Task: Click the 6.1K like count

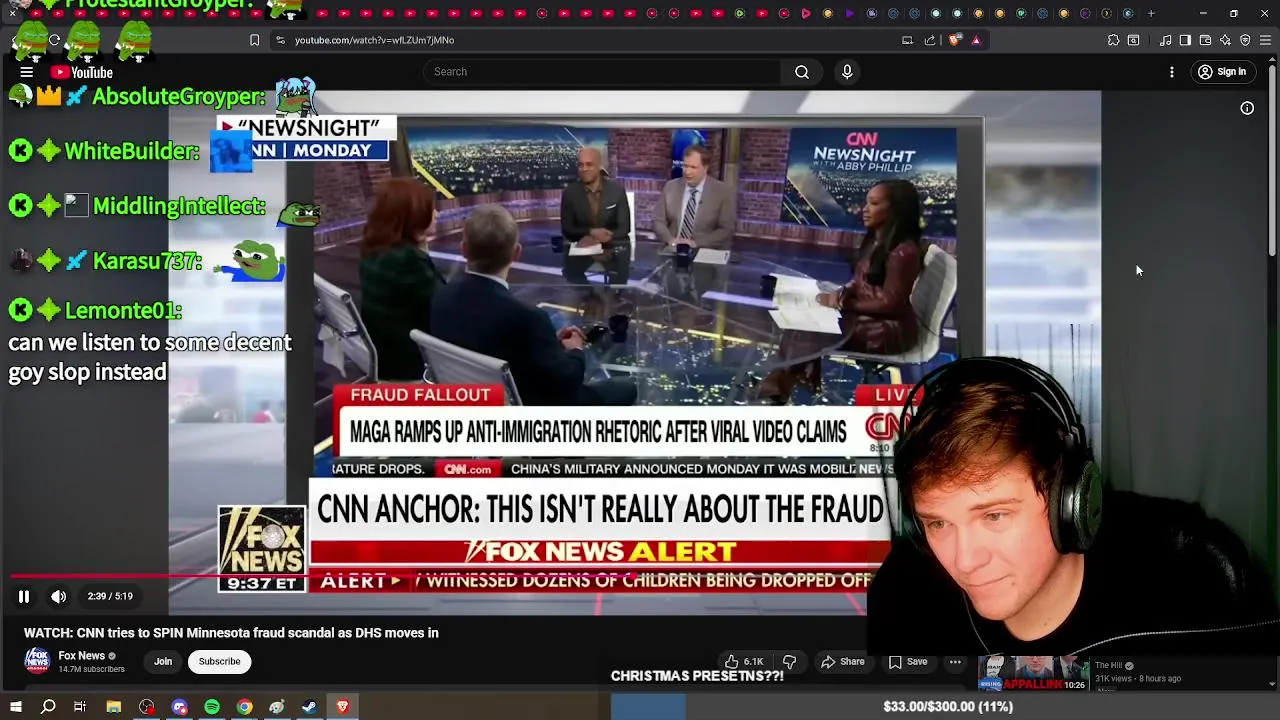Action: (753, 662)
